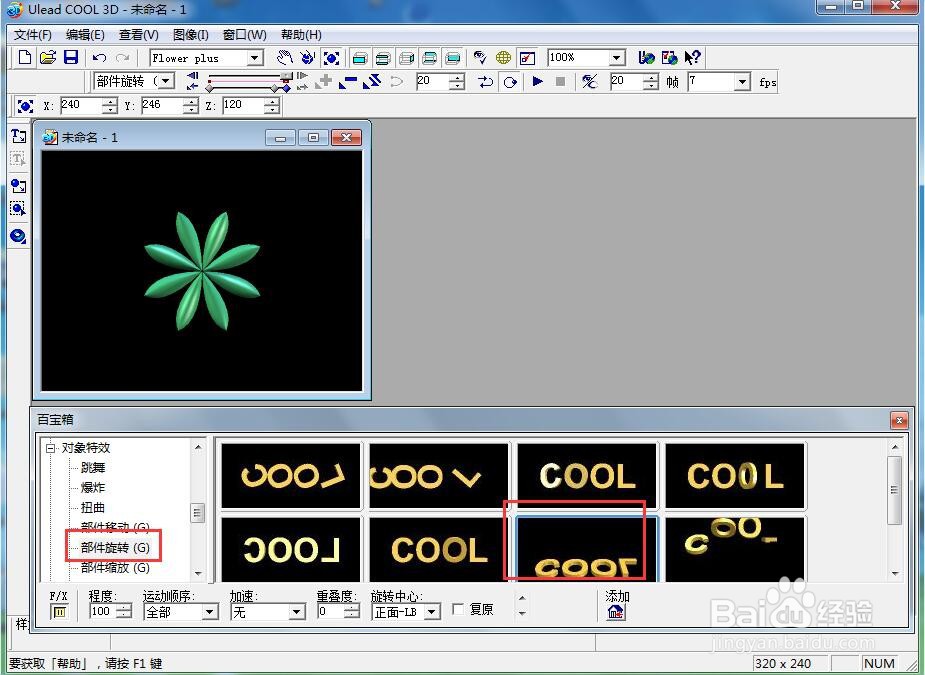Click the New document icon
The image size is (925, 675).
(25, 58)
